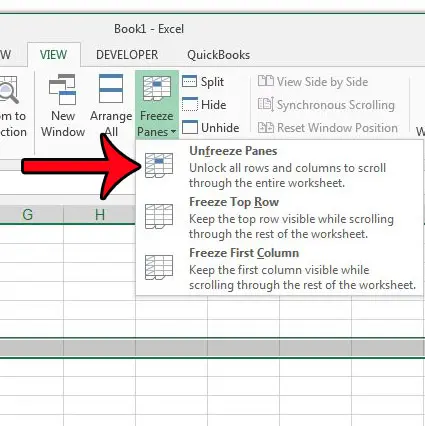Click the Hide window icon

pyautogui.click(x=189, y=104)
